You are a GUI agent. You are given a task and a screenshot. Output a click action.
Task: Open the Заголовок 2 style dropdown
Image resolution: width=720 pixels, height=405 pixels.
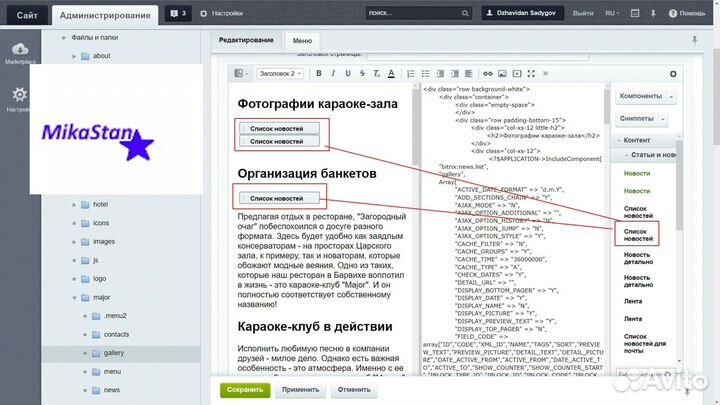280,73
